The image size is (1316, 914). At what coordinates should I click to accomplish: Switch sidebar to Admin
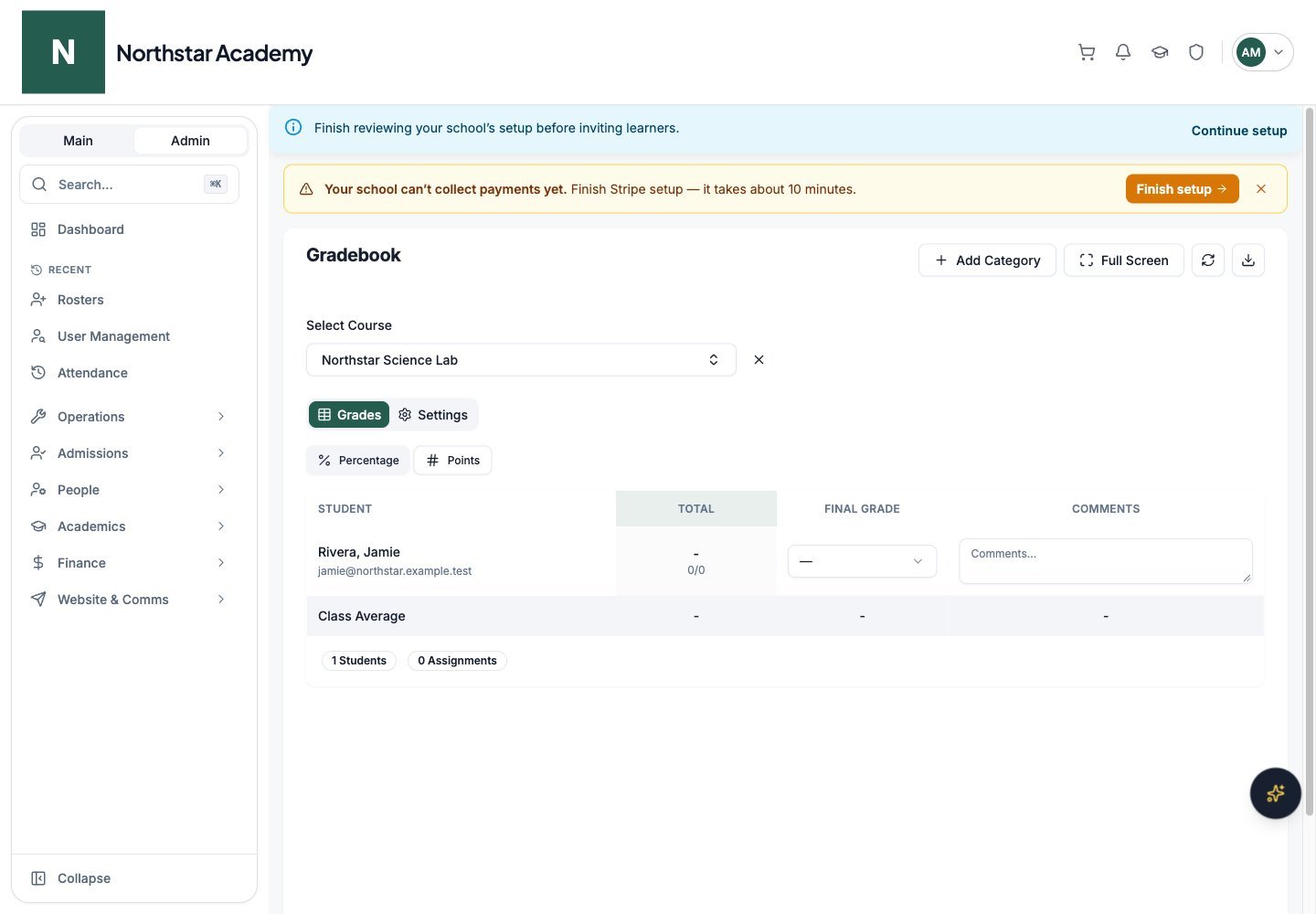[x=190, y=141]
